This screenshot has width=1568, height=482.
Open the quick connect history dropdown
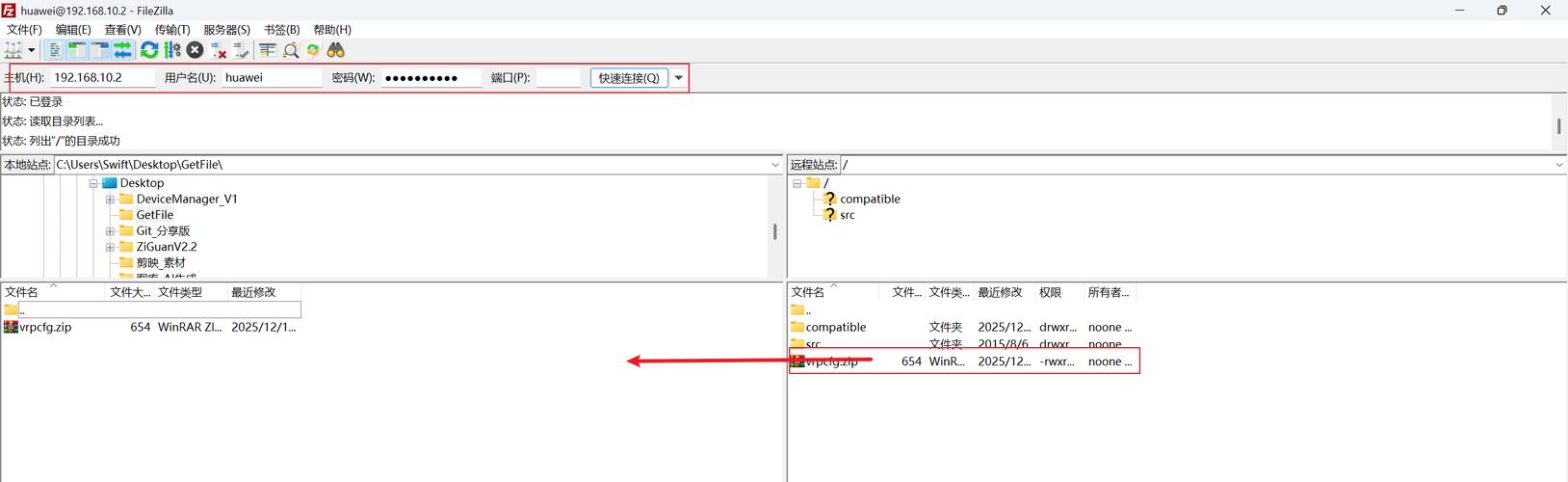(x=679, y=78)
